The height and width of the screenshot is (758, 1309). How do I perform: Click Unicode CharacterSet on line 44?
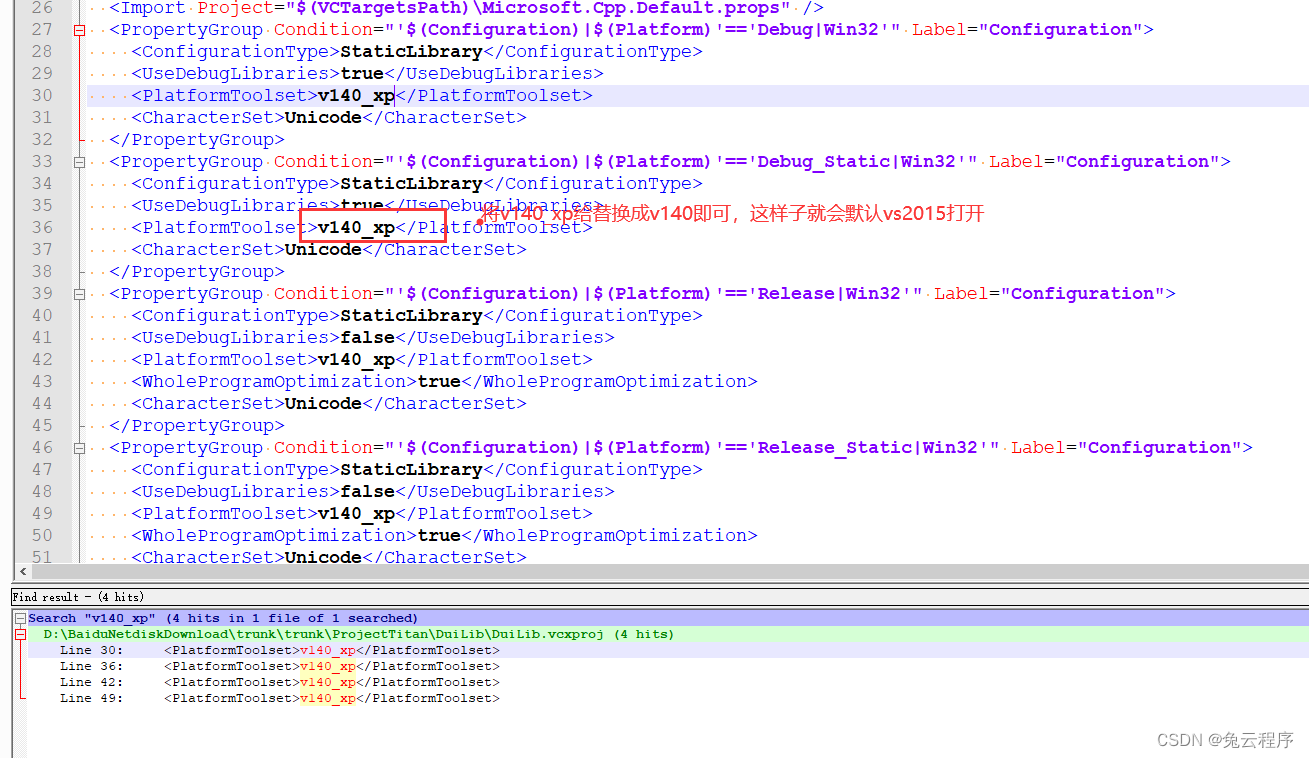[323, 404]
